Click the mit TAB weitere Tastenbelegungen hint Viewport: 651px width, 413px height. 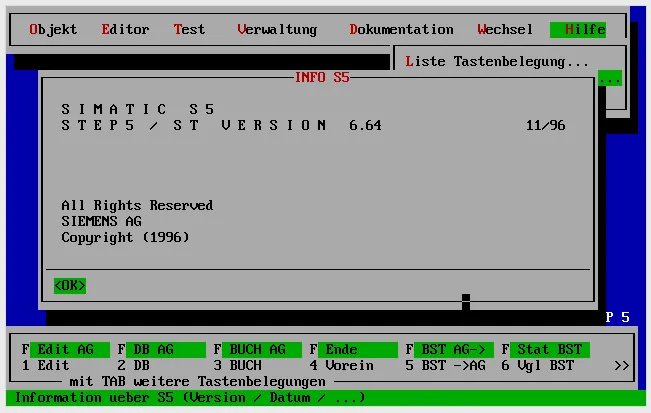click(x=197, y=381)
